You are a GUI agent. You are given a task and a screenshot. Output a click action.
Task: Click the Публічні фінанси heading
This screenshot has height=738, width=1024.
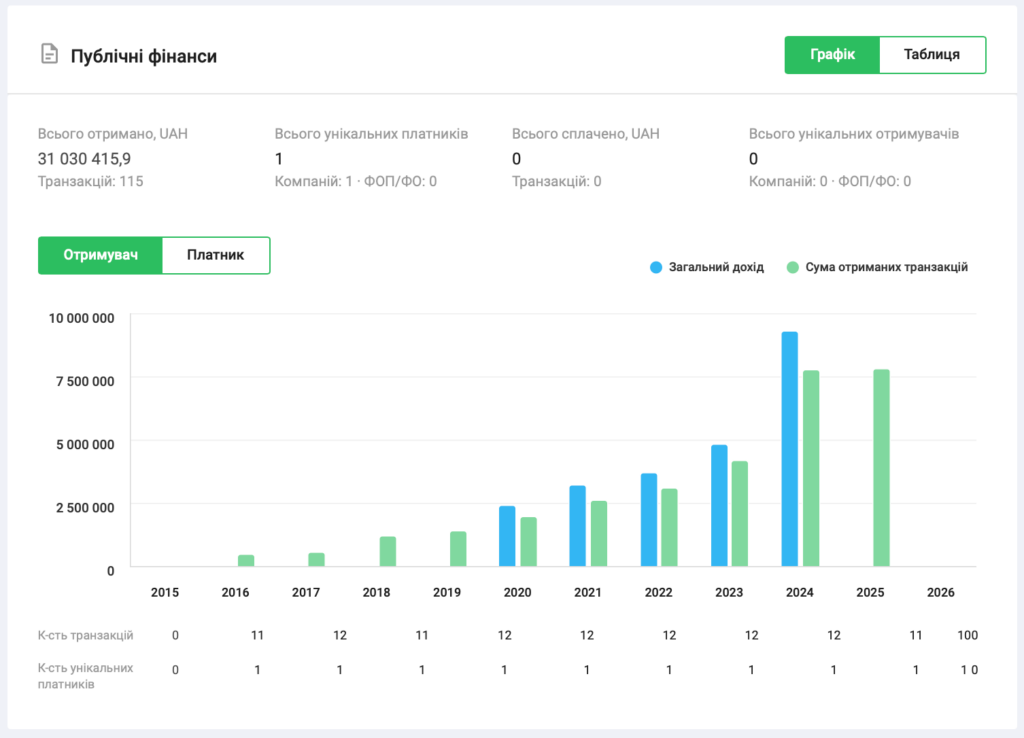[x=143, y=56]
